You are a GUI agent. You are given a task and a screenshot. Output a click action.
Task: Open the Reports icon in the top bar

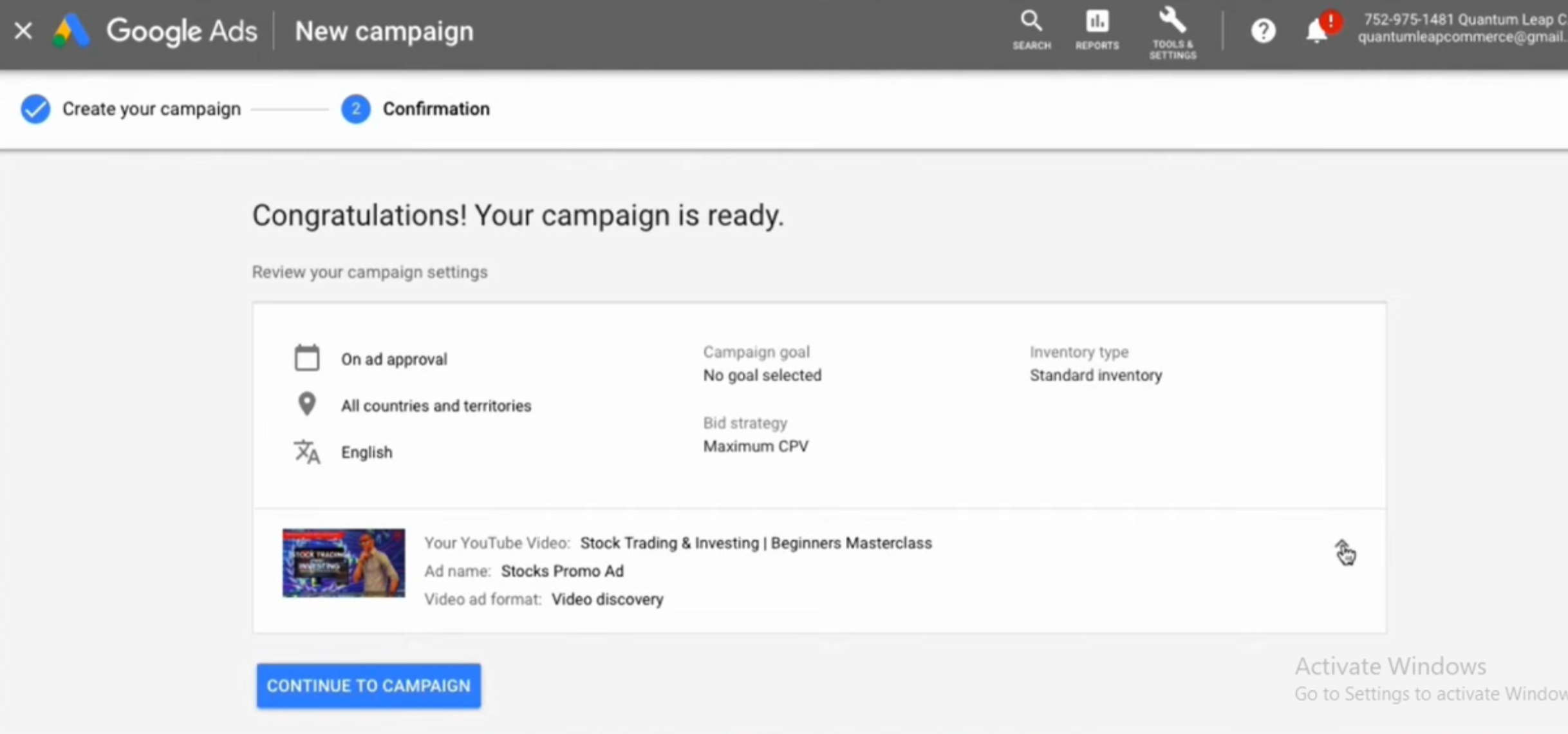(1096, 29)
